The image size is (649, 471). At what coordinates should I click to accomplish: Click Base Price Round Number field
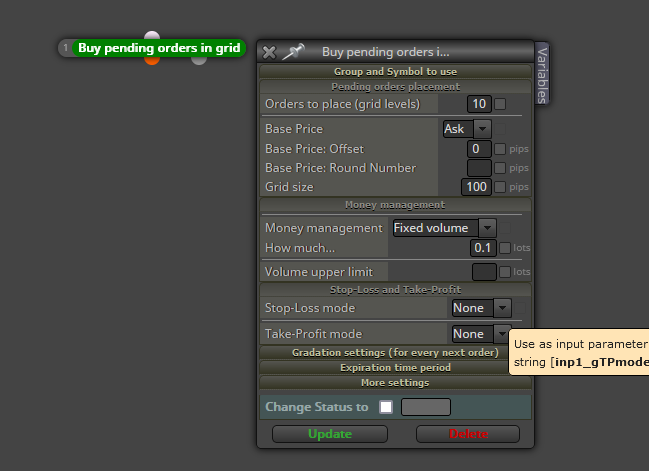(479, 168)
